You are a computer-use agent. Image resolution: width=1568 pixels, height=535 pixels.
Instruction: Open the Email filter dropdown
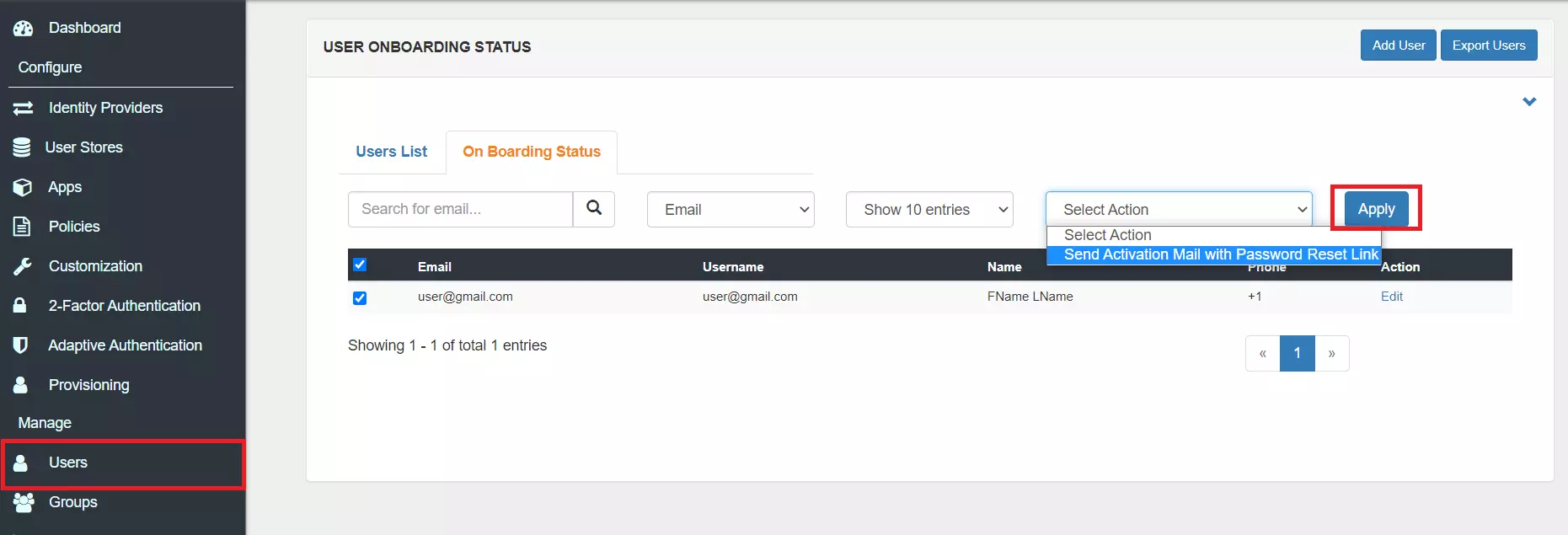click(730, 210)
